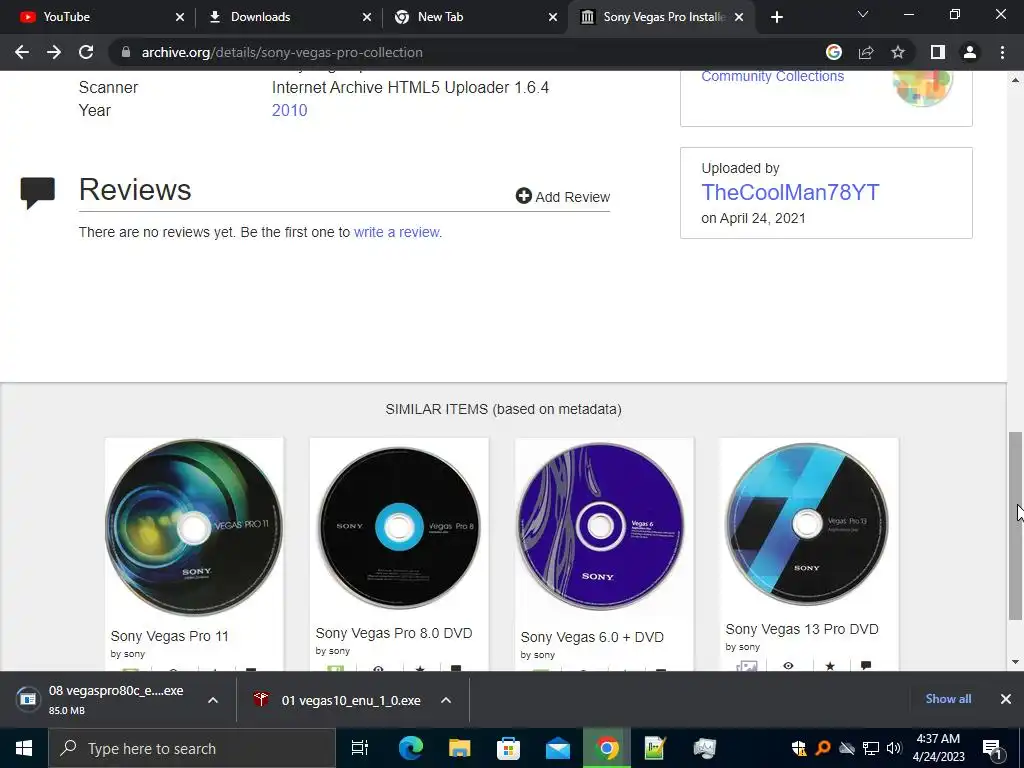Image resolution: width=1024 pixels, height=768 pixels.
Task: Go back to the previous page
Action: tap(22, 52)
